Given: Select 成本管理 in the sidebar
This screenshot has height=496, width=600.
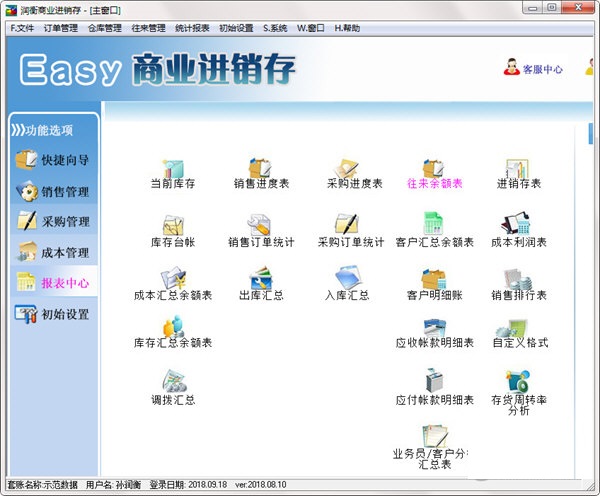Looking at the screenshot, I should coord(53,252).
